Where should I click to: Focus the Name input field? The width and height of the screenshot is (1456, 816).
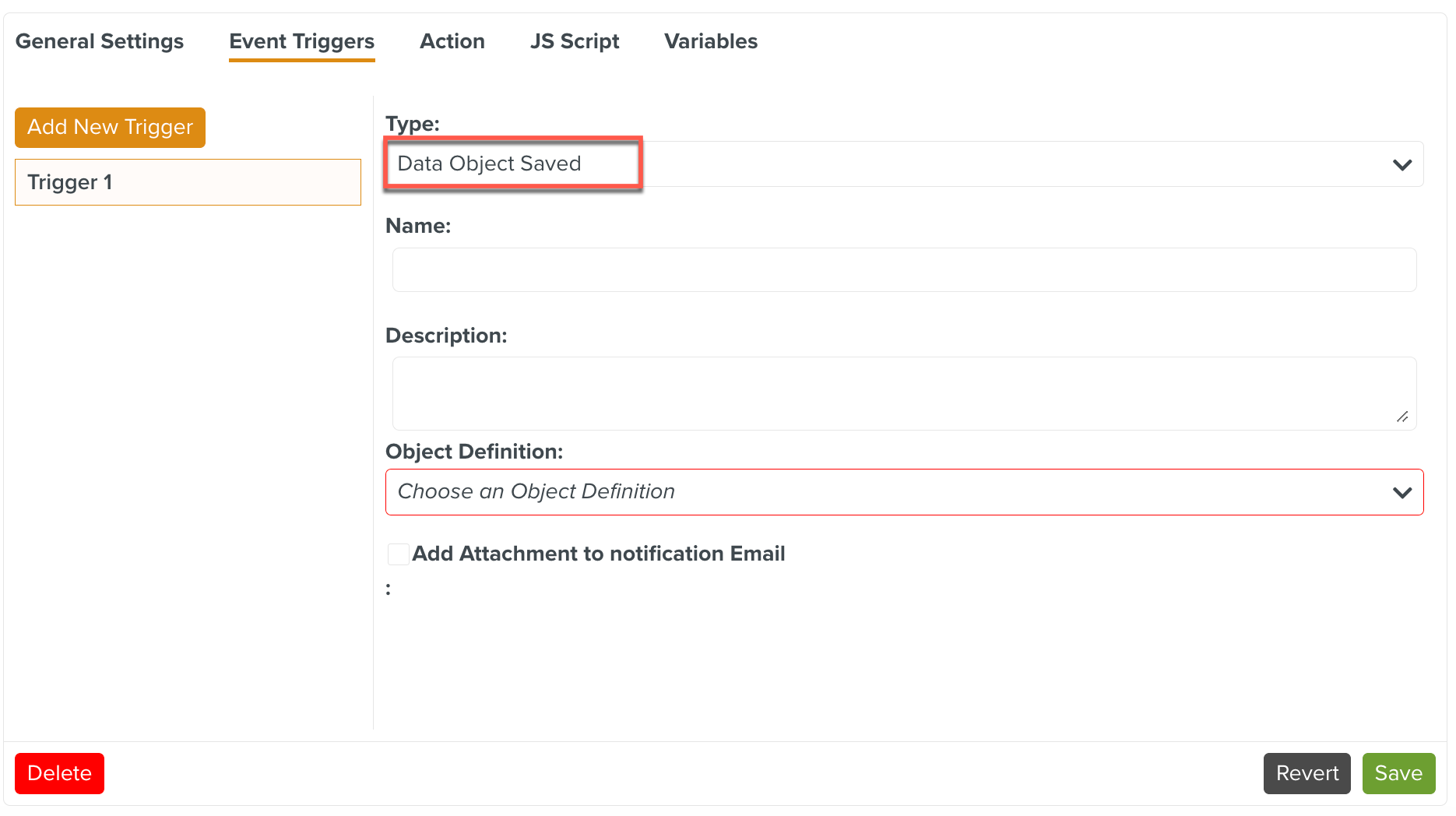coord(904,270)
